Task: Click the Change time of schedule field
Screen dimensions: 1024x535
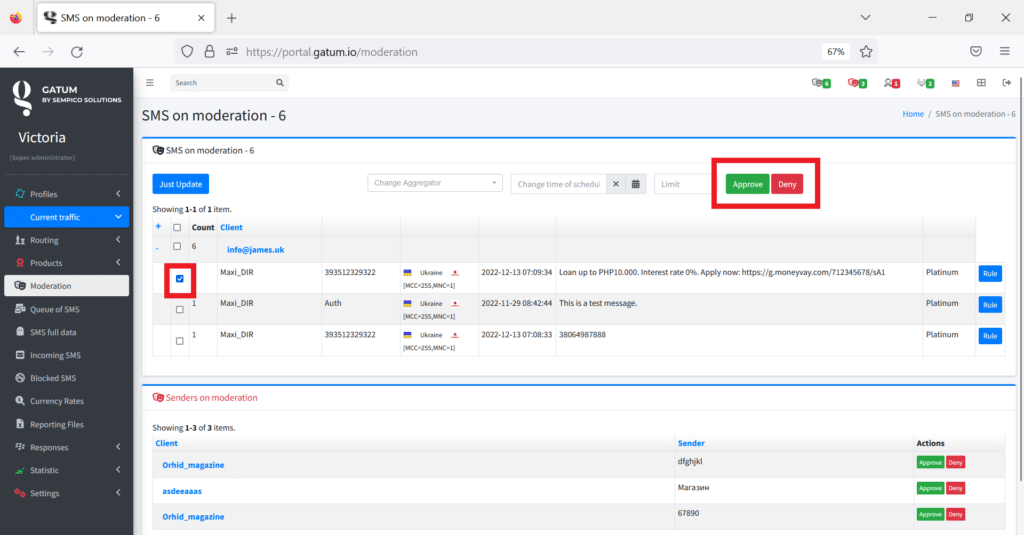Action: (559, 184)
